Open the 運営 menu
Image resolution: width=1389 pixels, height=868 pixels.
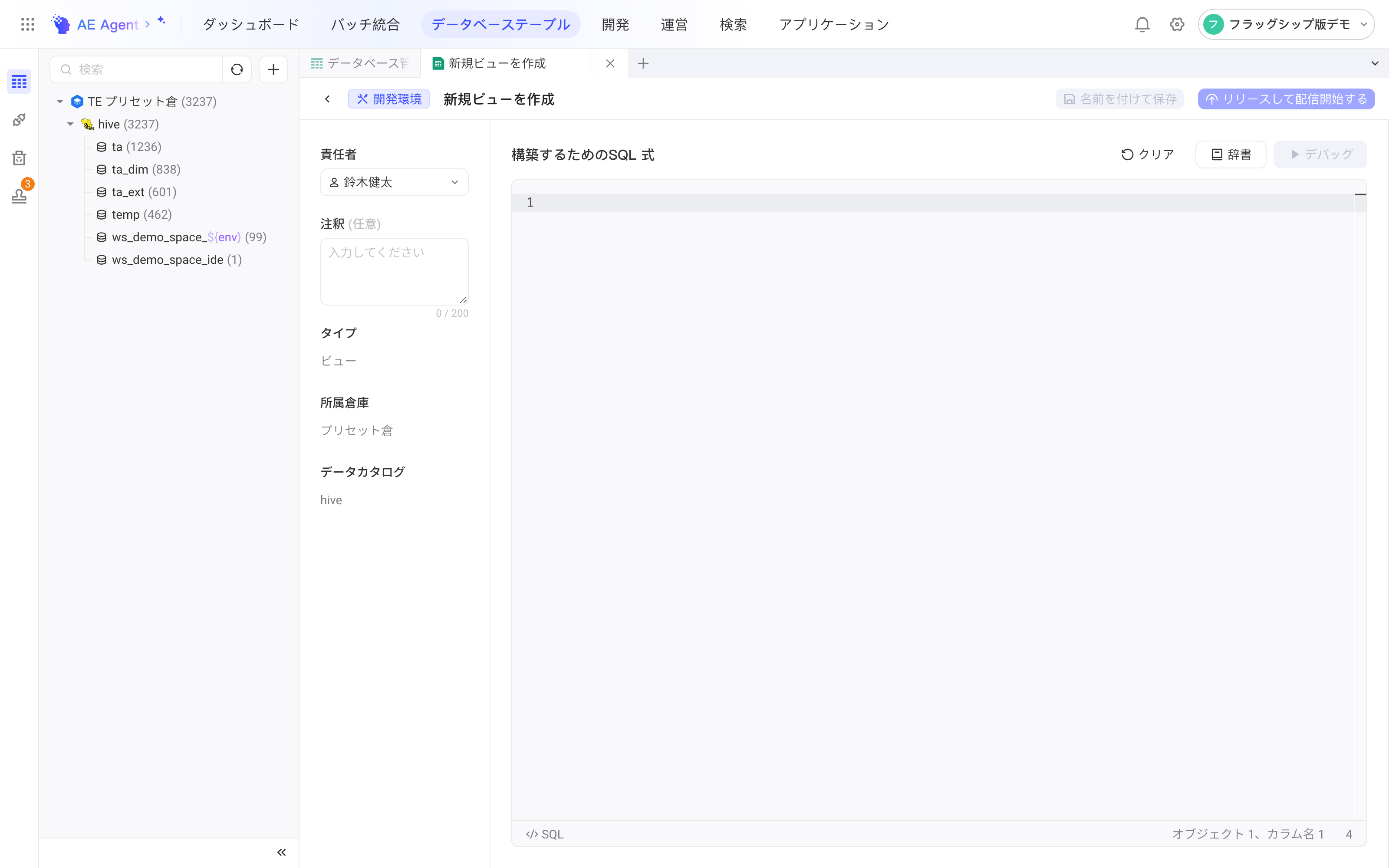tap(675, 24)
